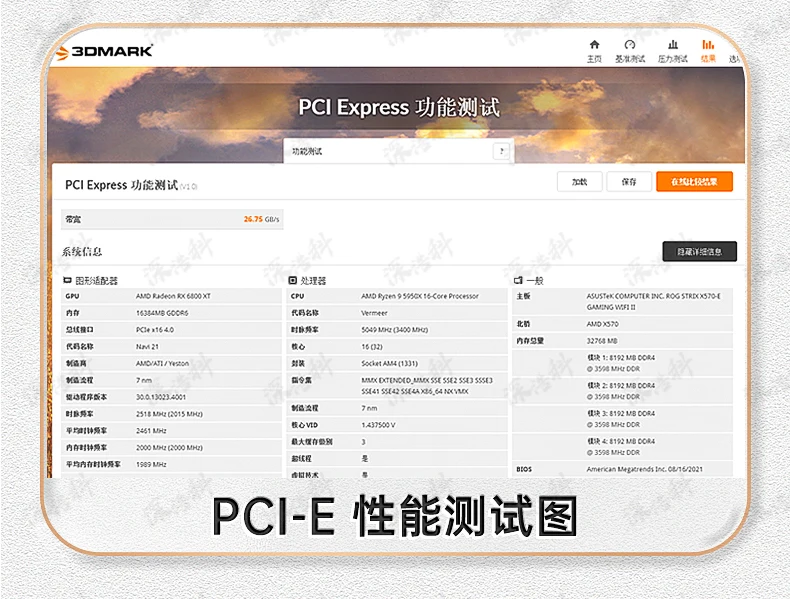Select the AMD Ryzen 9 5950X processor value
The width and height of the screenshot is (790, 599).
point(419,296)
